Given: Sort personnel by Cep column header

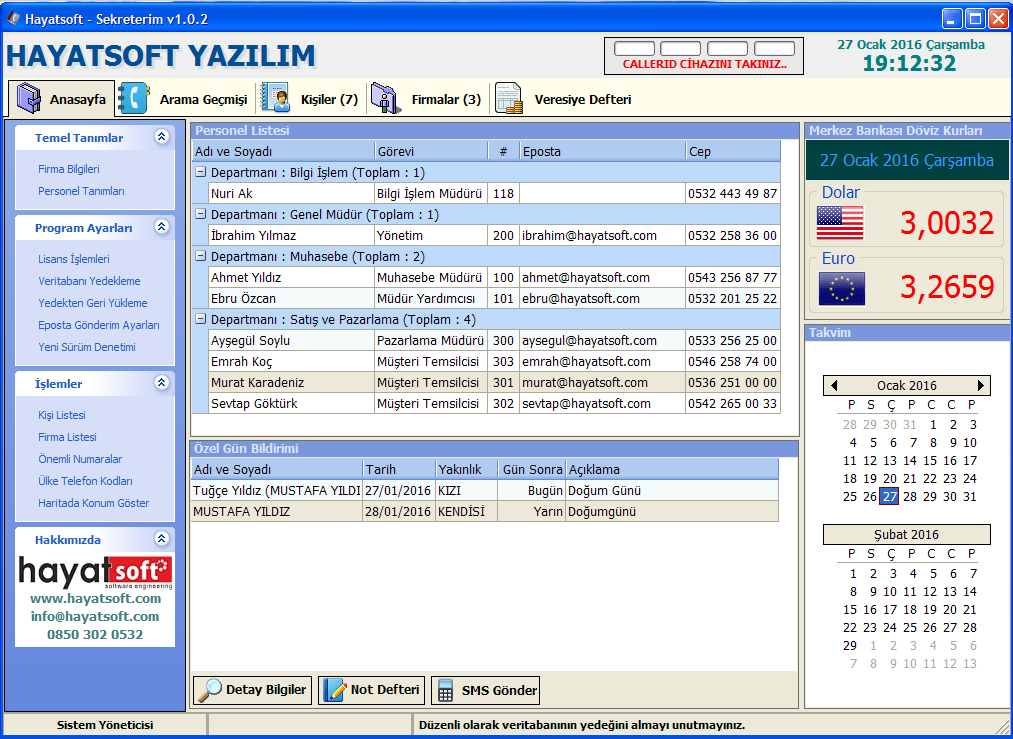Looking at the screenshot, I should point(733,152).
